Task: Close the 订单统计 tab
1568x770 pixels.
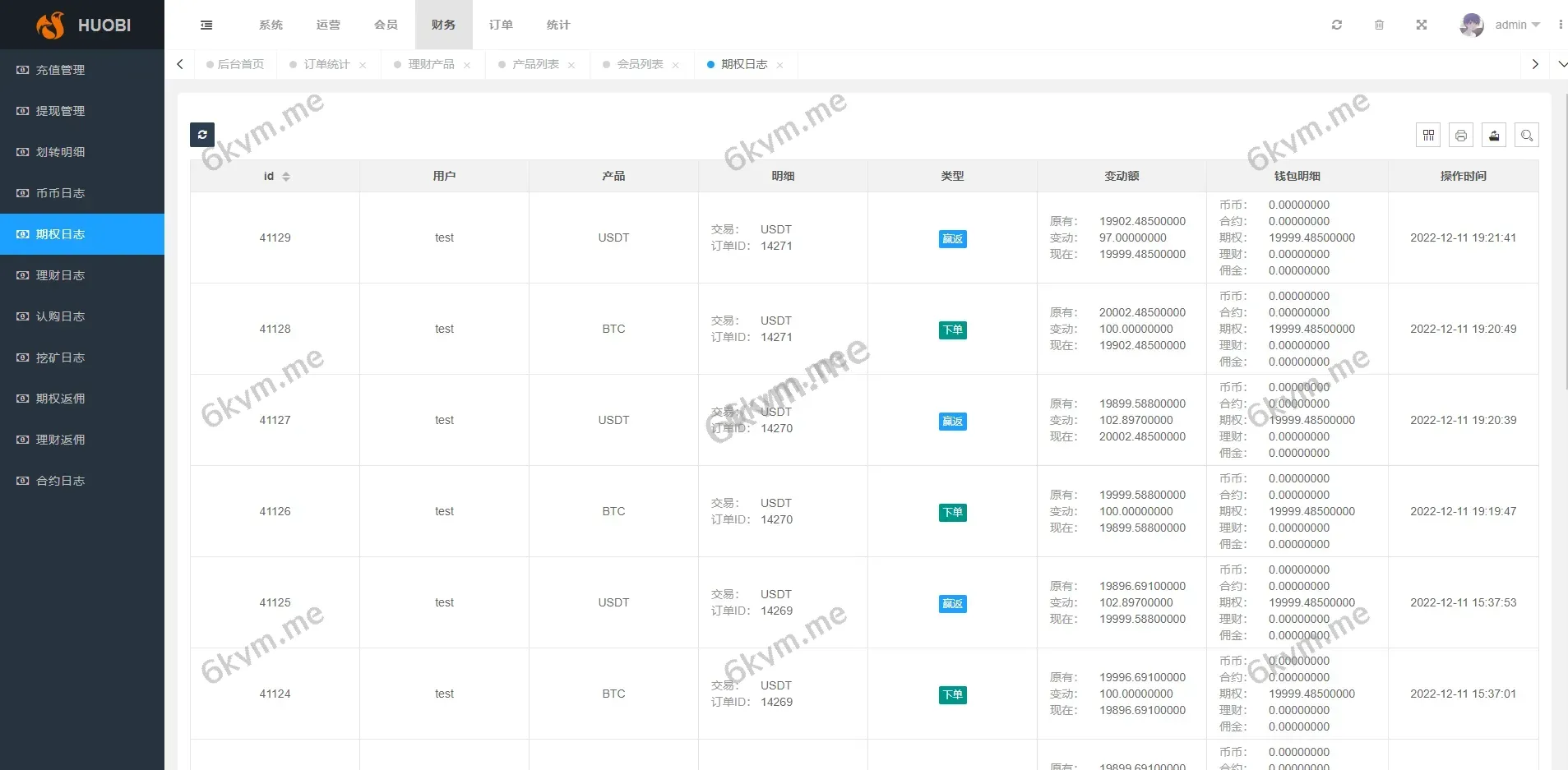Action: click(363, 65)
